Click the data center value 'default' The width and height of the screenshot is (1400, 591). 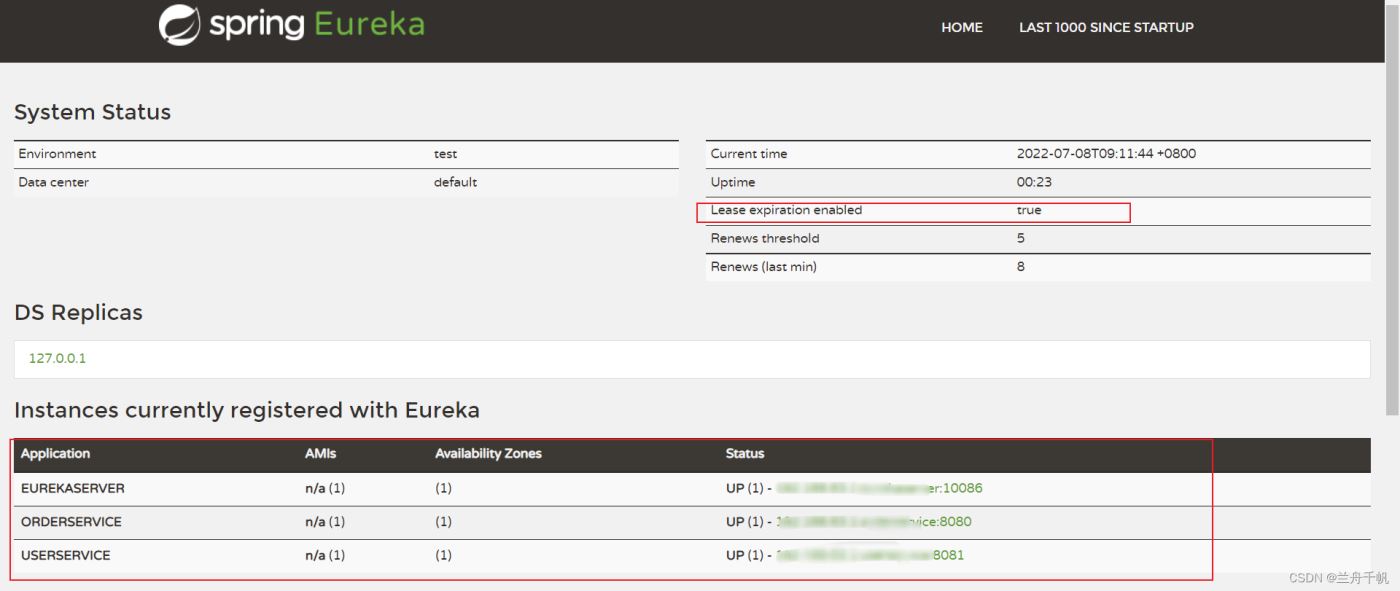pyautogui.click(x=455, y=182)
